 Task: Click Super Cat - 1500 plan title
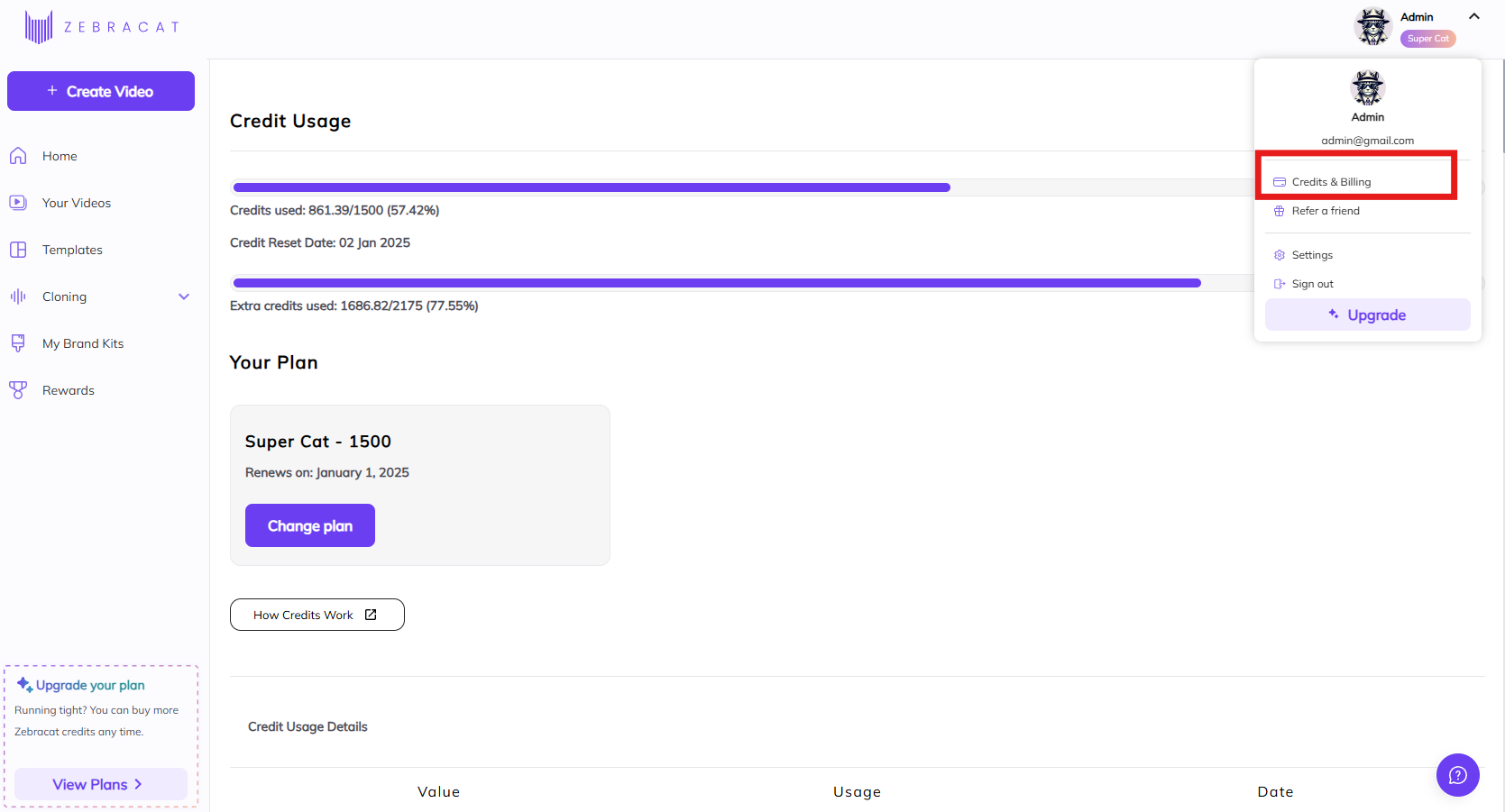318,442
